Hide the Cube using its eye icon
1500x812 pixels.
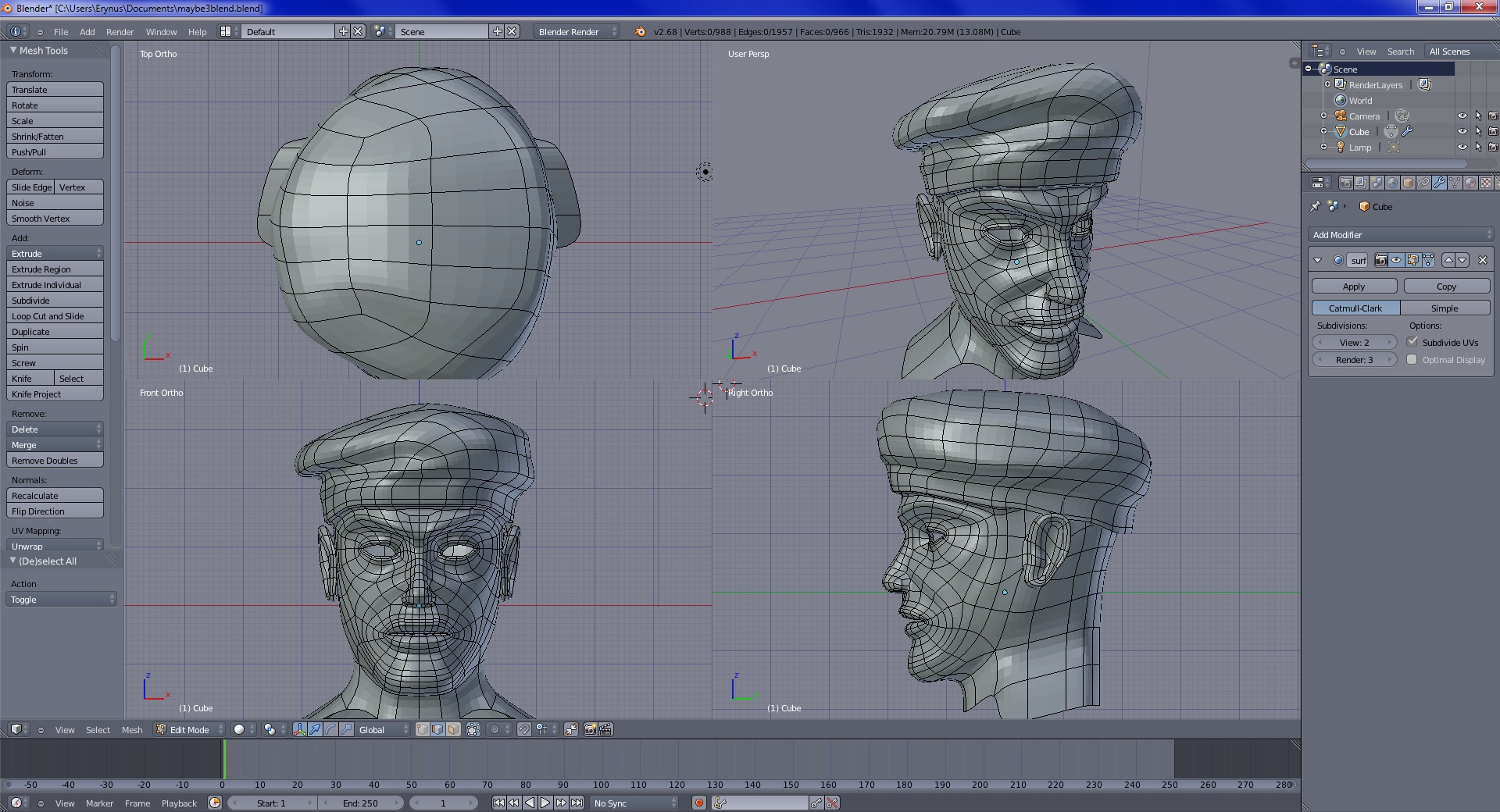click(1462, 131)
